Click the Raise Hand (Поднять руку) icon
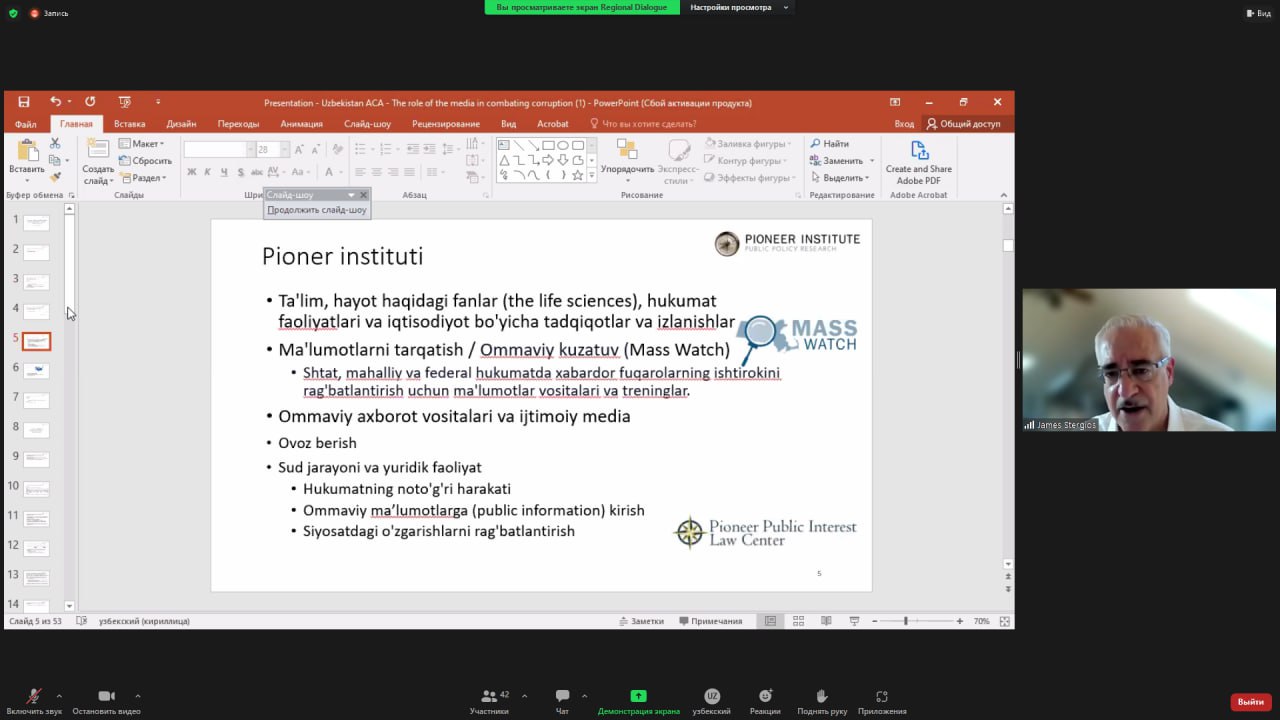 pos(822,696)
